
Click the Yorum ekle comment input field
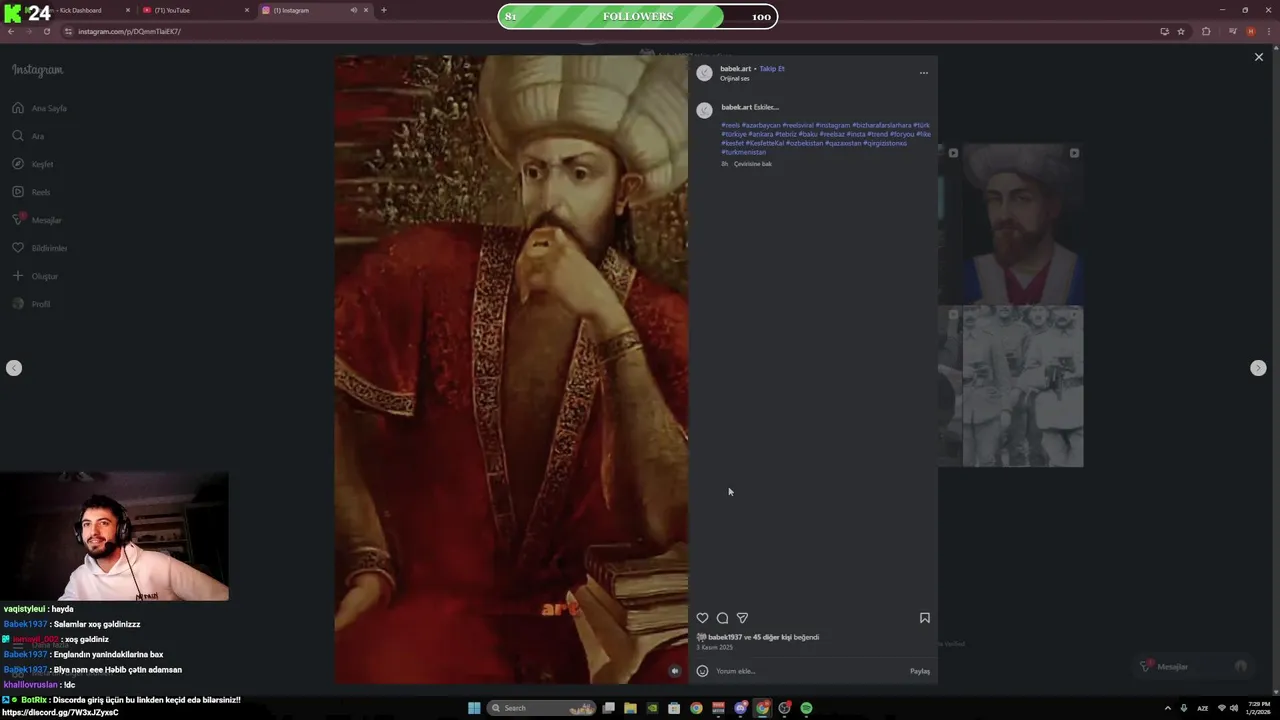click(x=810, y=671)
